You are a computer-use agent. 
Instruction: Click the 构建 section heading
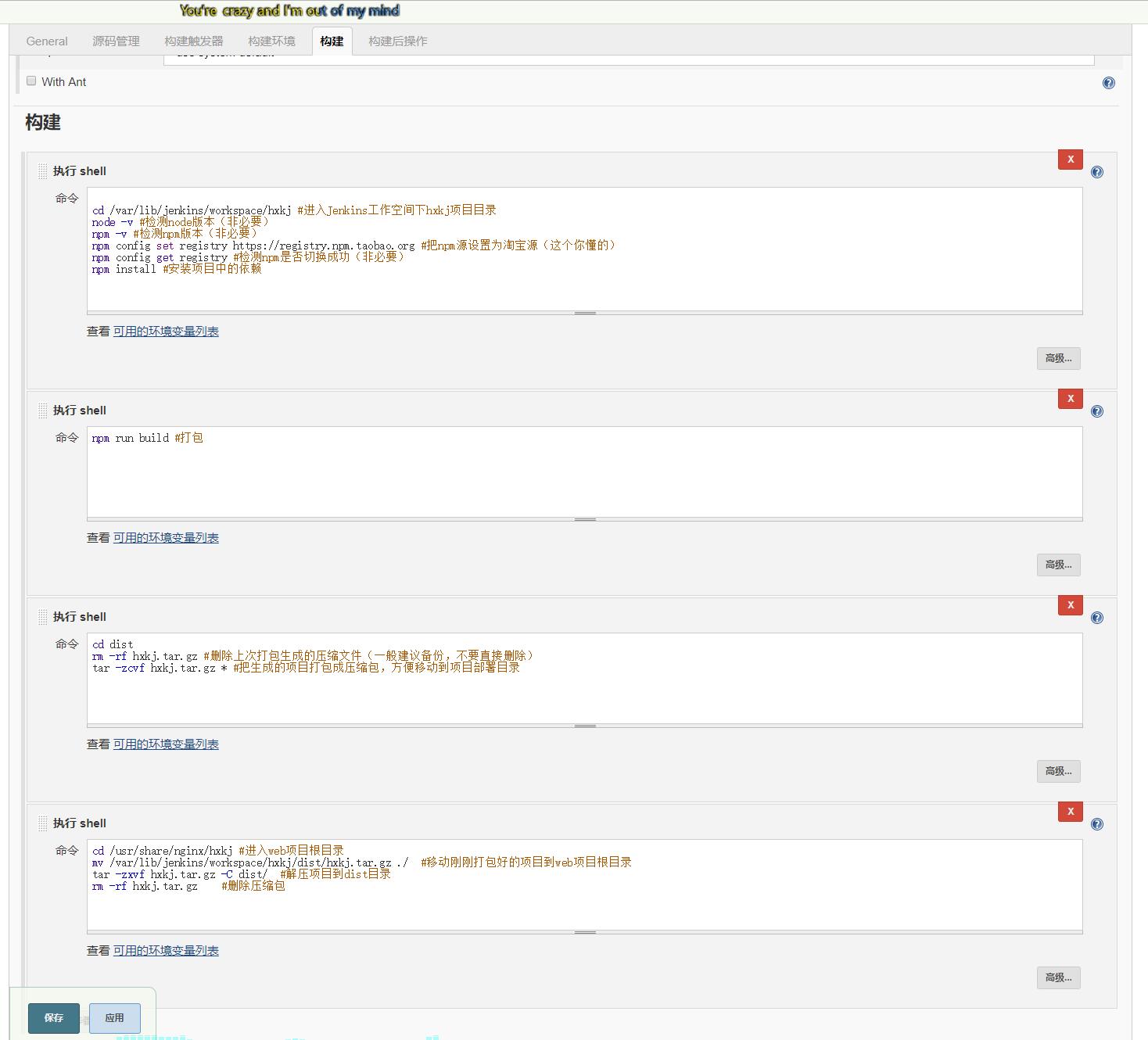coord(43,123)
